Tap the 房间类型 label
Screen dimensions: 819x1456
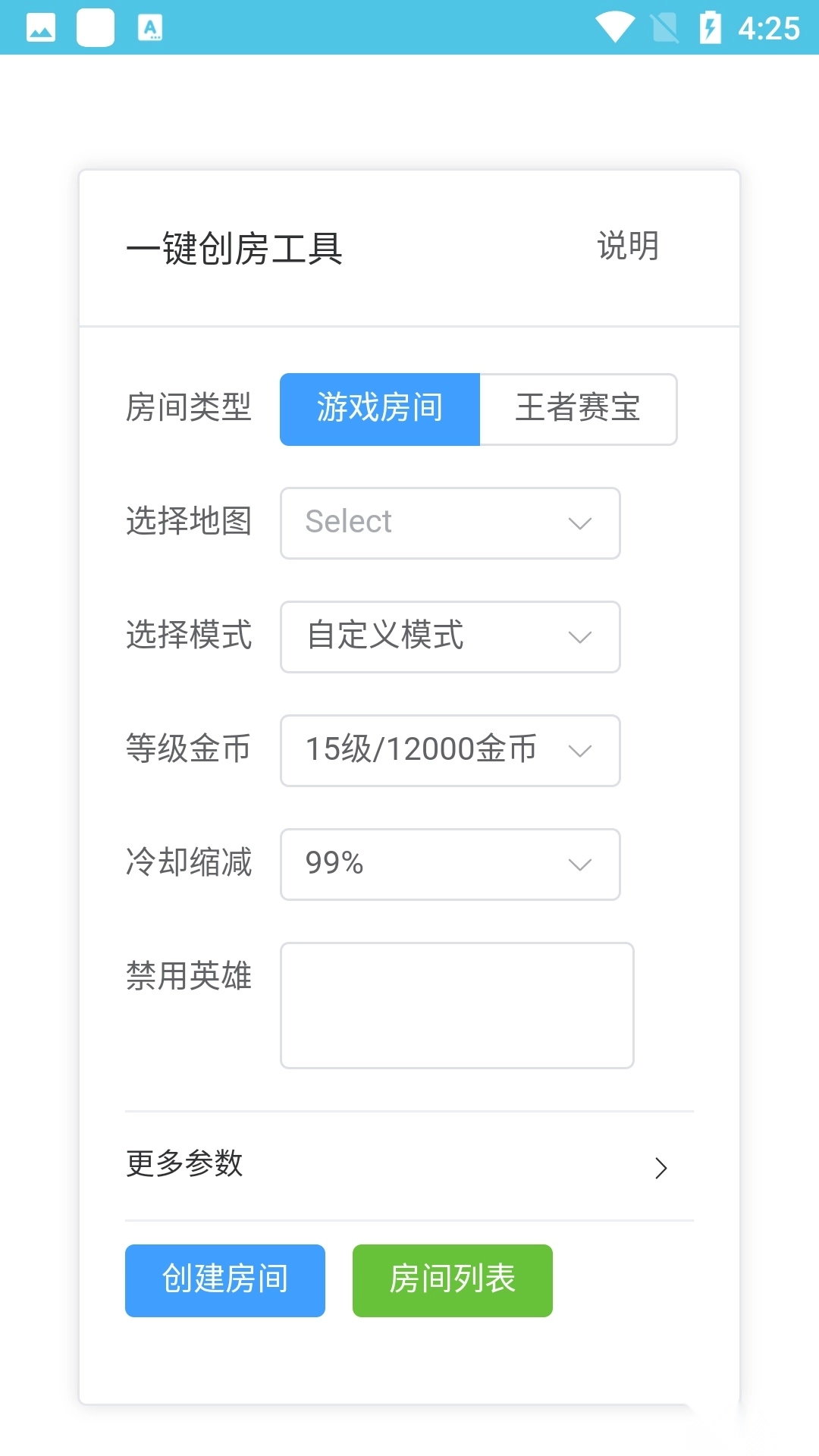190,409
